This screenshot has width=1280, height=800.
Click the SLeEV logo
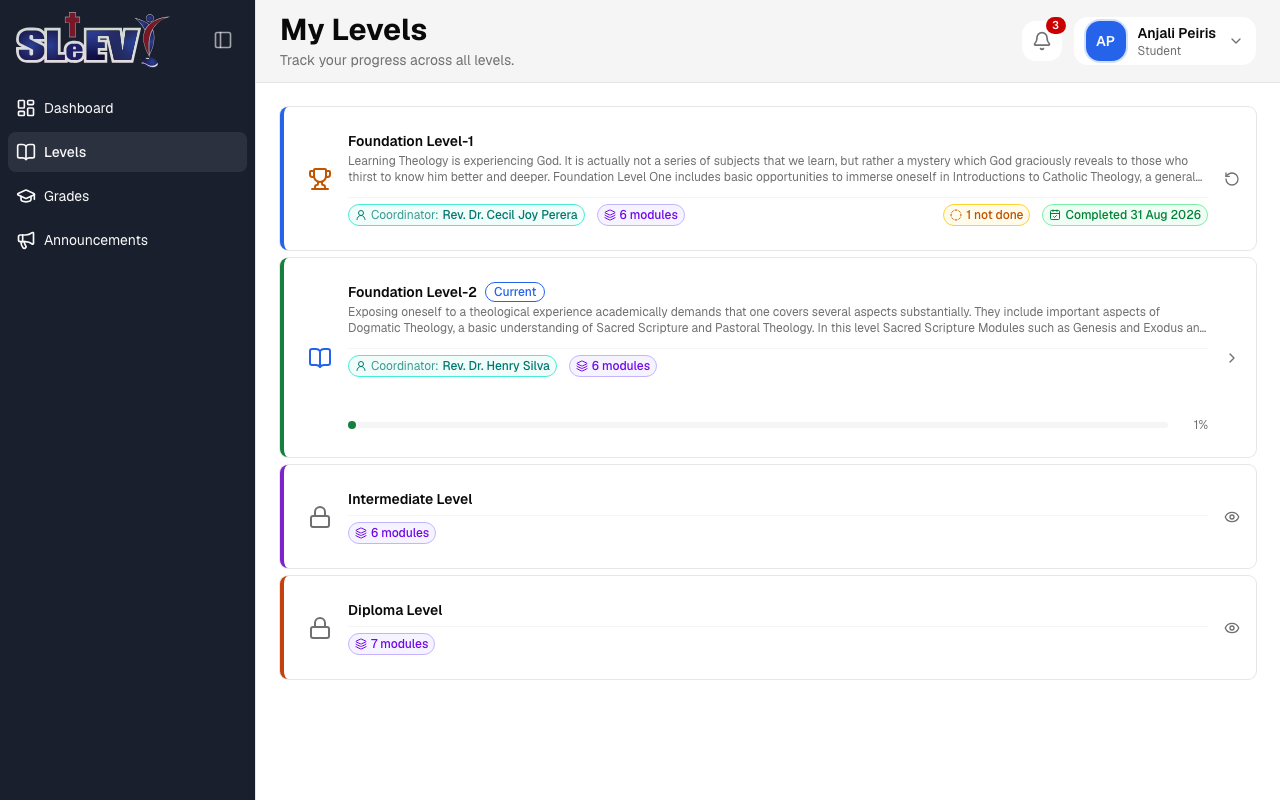92,40
